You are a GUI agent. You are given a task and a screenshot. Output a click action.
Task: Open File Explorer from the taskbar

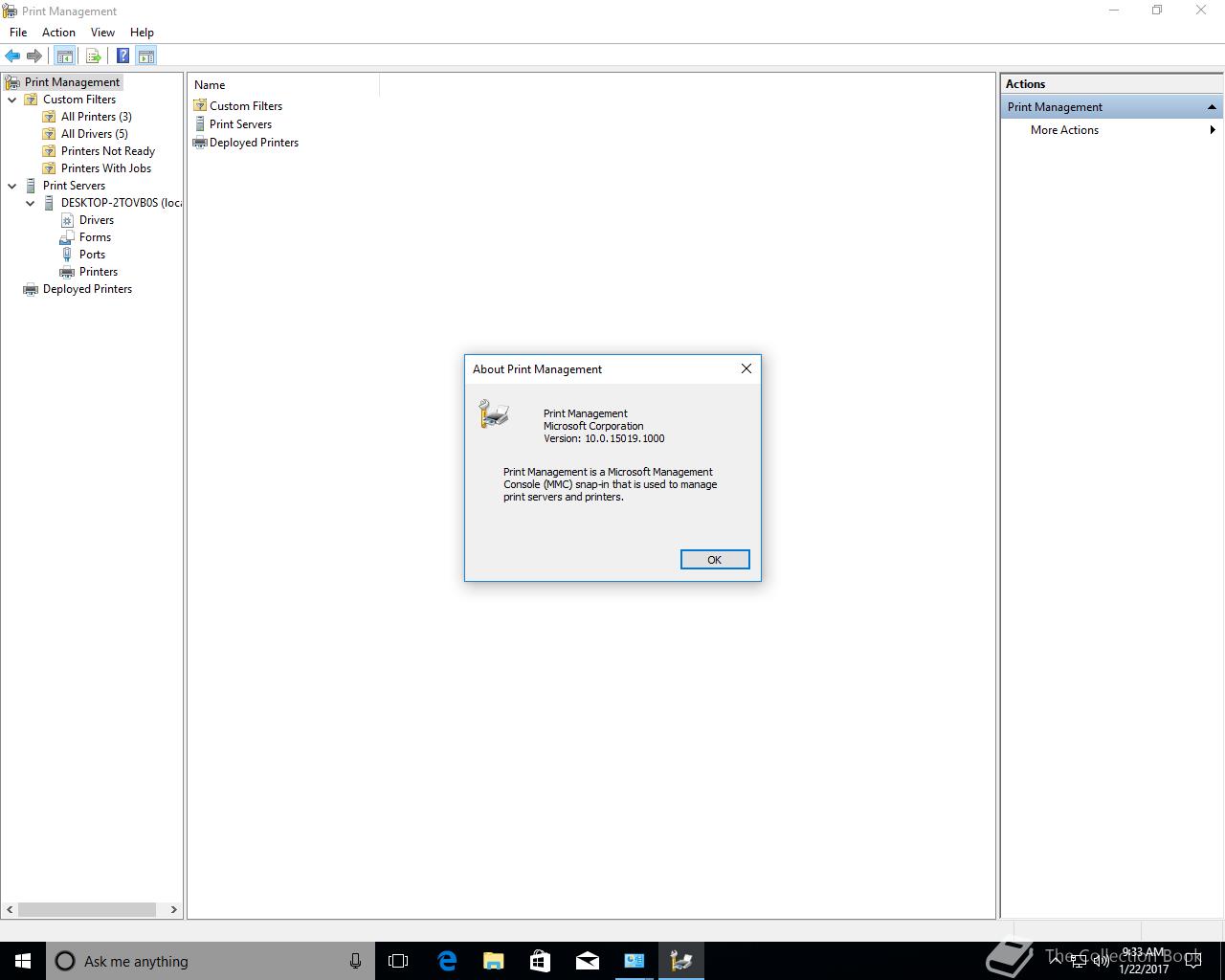(x=493, y=961)
